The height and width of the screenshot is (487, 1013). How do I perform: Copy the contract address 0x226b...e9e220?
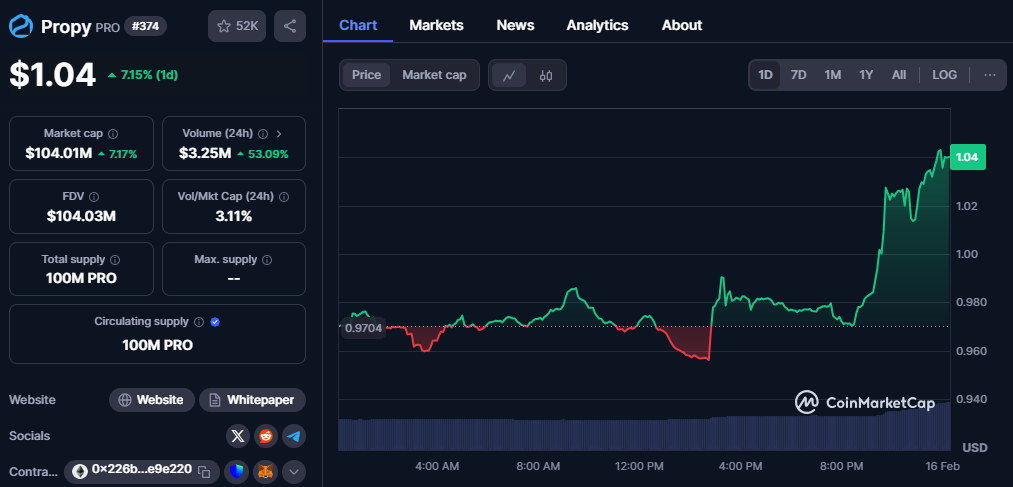(204, 471)
